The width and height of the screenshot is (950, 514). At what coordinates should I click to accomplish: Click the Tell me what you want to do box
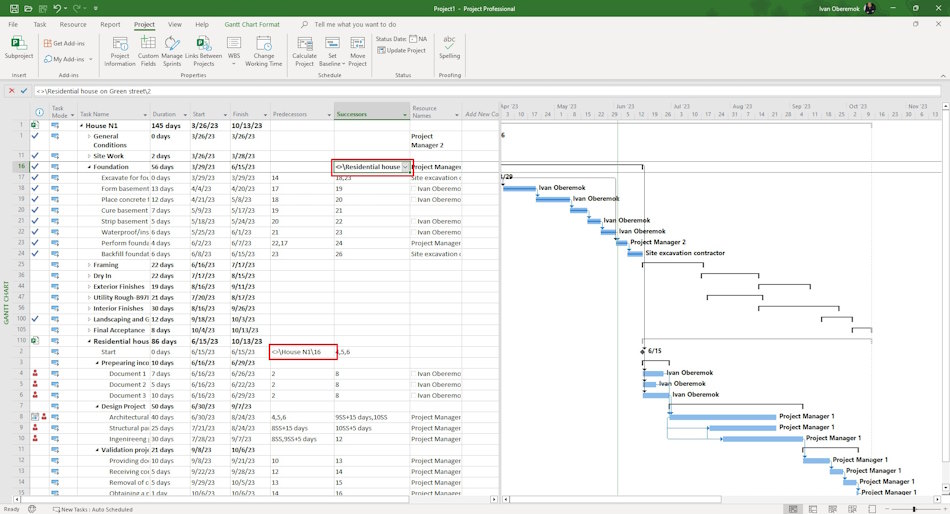(355, 24)
